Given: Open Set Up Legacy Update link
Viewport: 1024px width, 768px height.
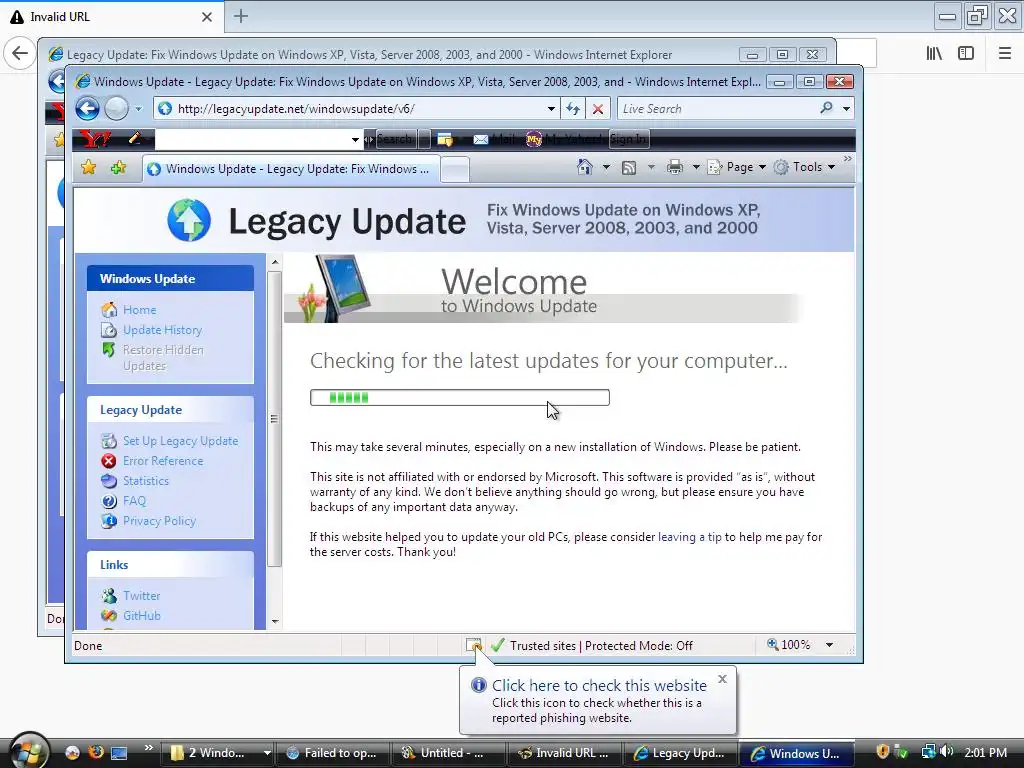Looking at the screenshot, I should pyautogui.click(x=181, y=441).
